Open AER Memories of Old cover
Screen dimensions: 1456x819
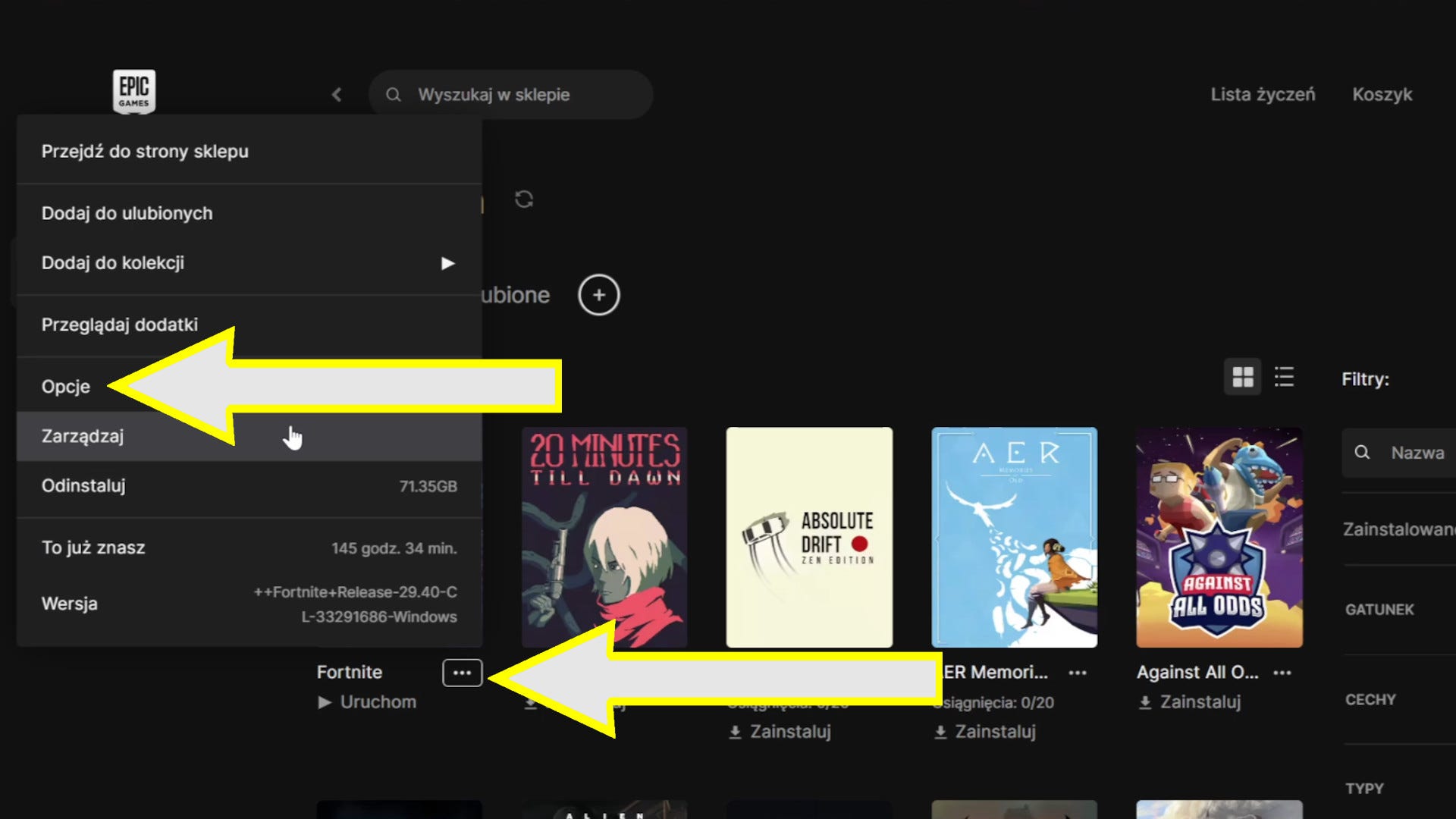1015,538
